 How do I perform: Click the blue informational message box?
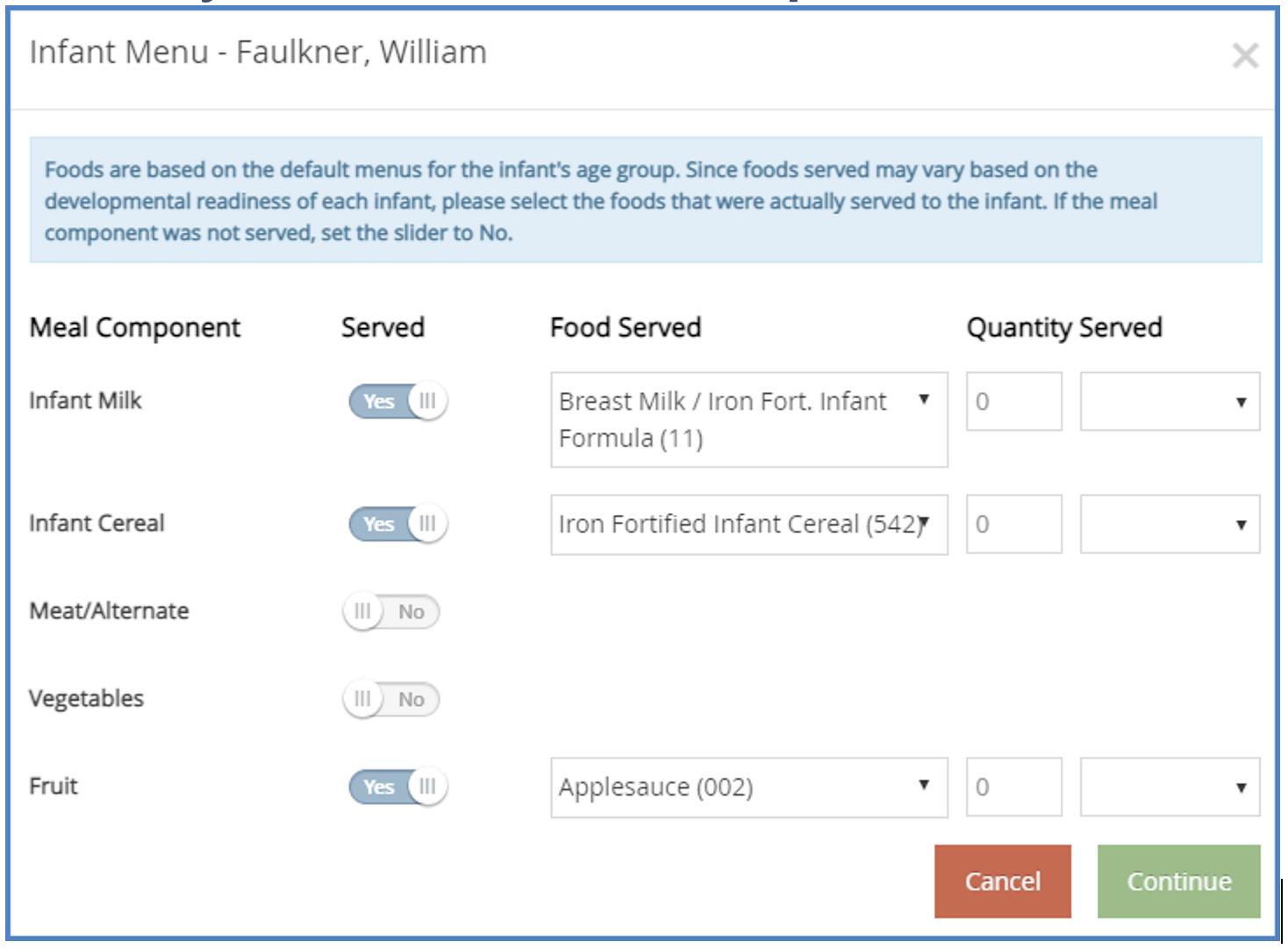pyautogui.click(x=645, y=200)
